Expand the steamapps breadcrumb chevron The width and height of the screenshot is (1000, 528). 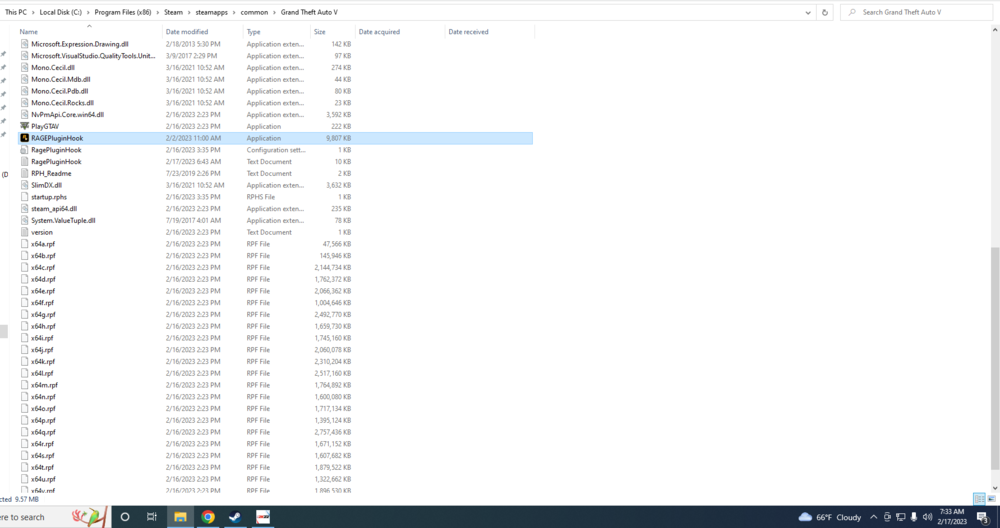234,12
